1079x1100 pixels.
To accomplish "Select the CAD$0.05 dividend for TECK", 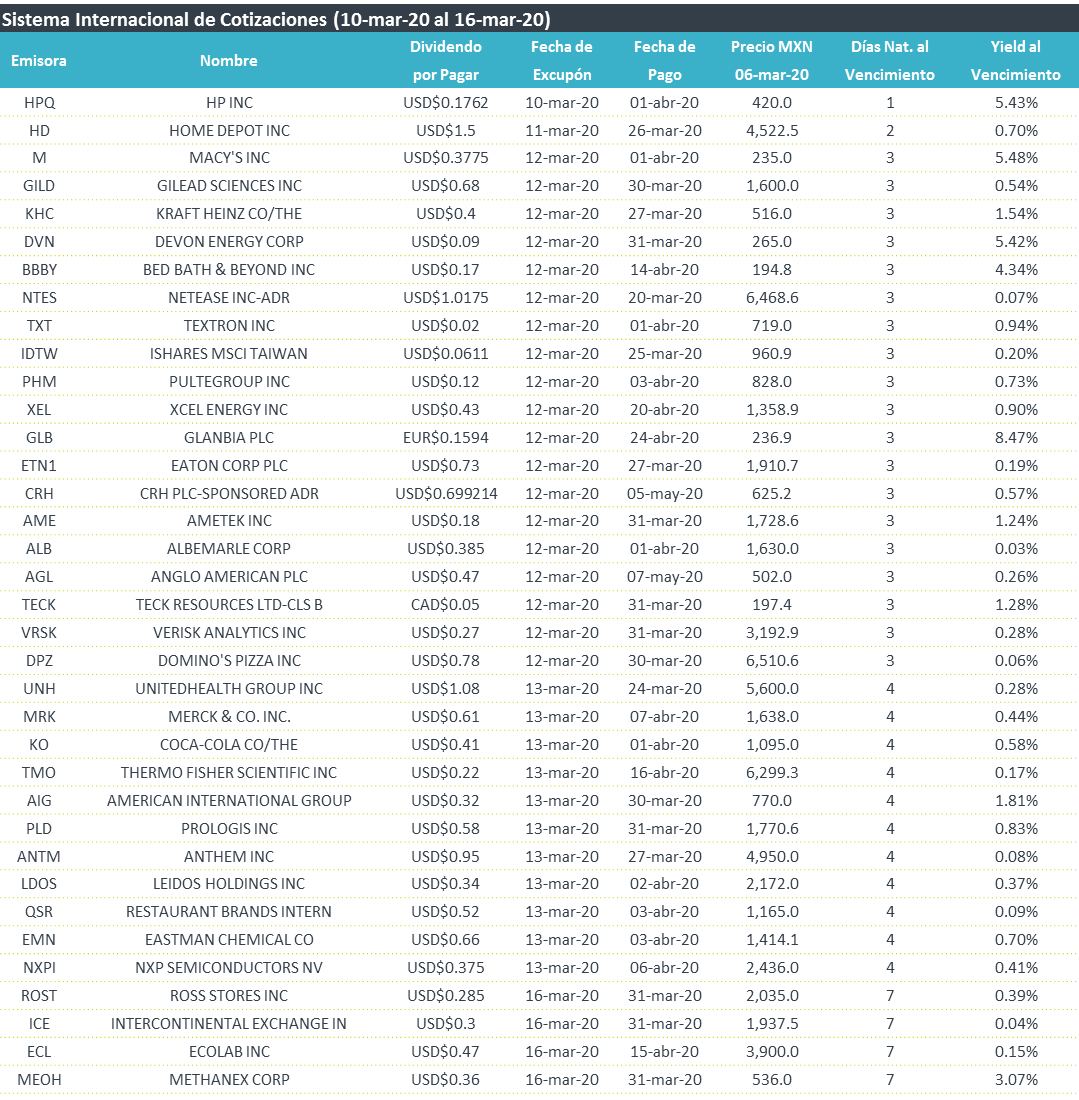I will pyautogui.click(x=445, y=605).
